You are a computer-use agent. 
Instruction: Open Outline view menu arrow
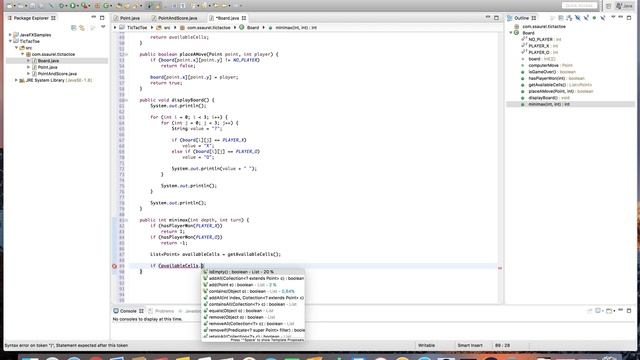(613, 18)
